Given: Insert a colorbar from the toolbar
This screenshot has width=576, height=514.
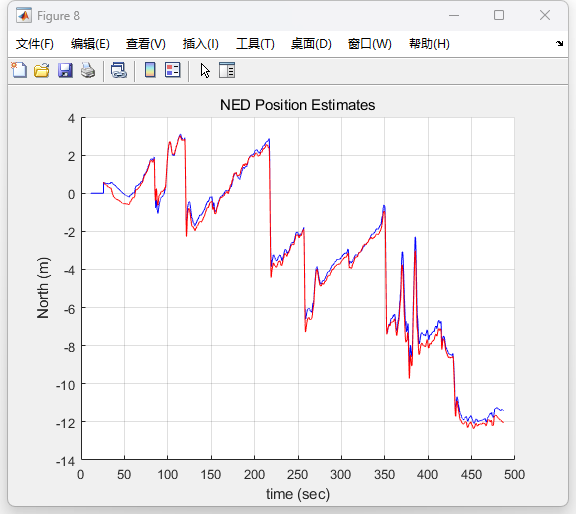Looking at the screenshot, I should pyautogui.click(x=150, y=70).
